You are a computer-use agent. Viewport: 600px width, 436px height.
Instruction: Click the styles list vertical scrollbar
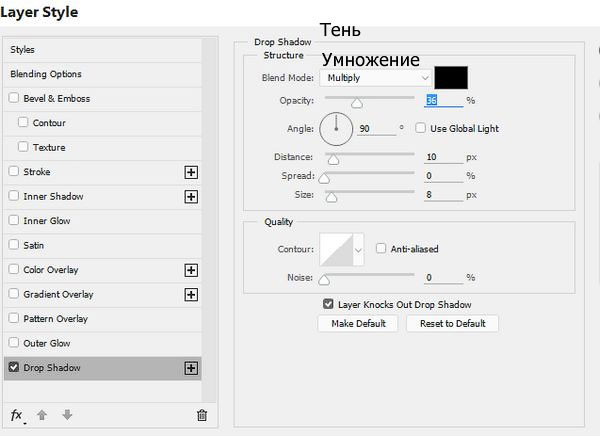coord(209,220)
